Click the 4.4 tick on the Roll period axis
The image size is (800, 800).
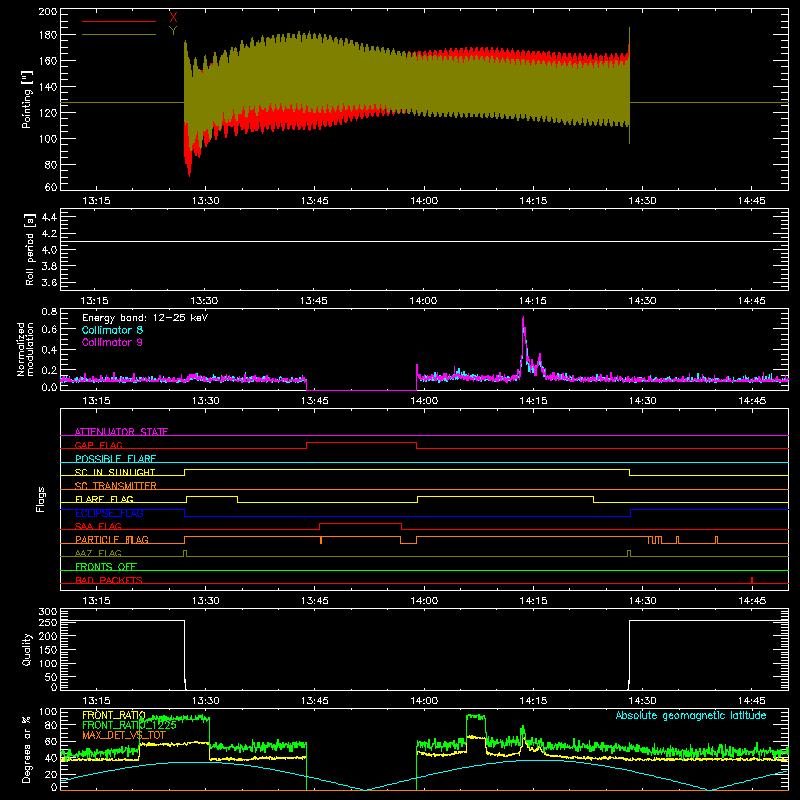click(x=49, y=217)
